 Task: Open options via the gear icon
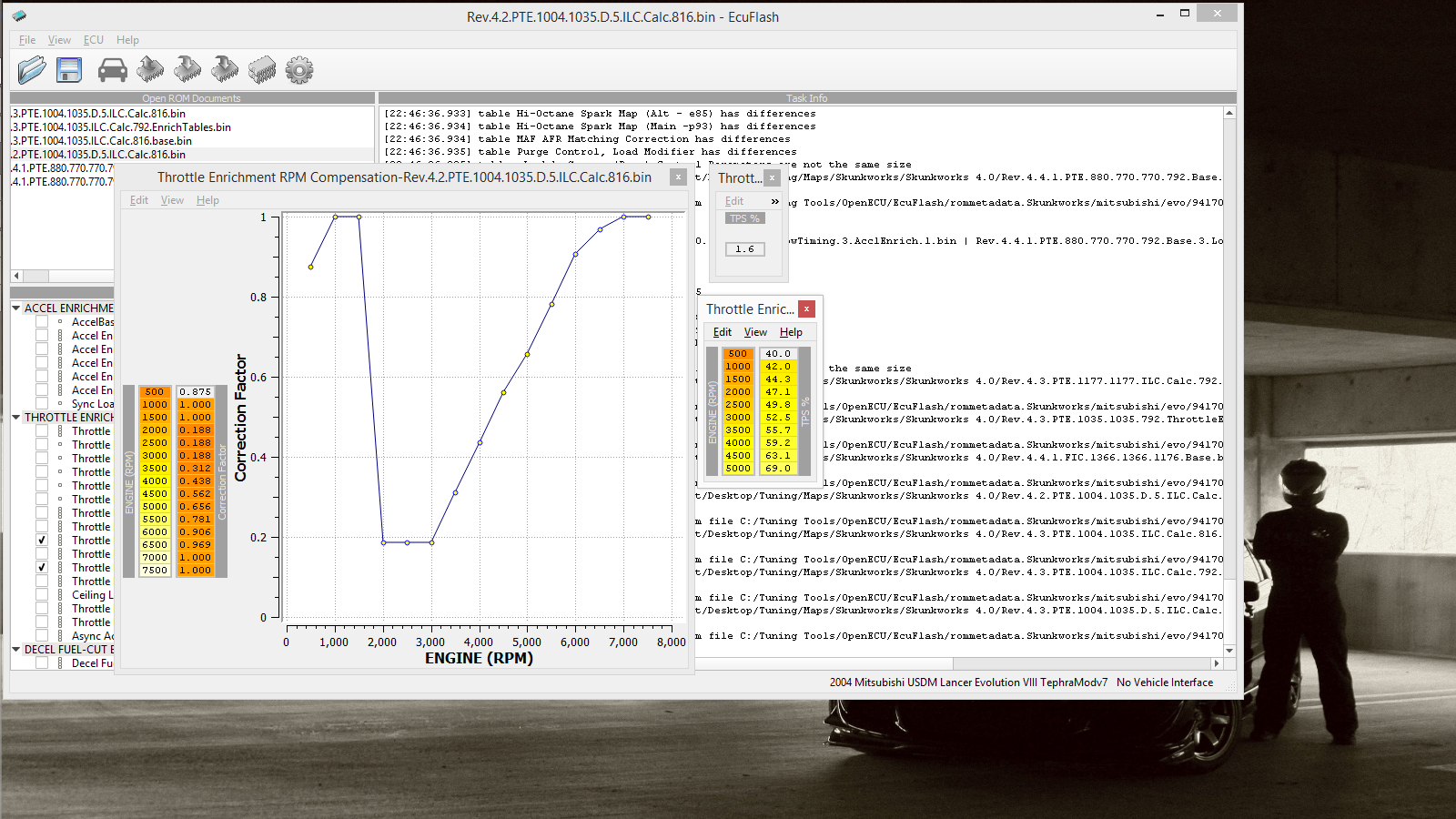pyautogui.click(x=298, y=70)
